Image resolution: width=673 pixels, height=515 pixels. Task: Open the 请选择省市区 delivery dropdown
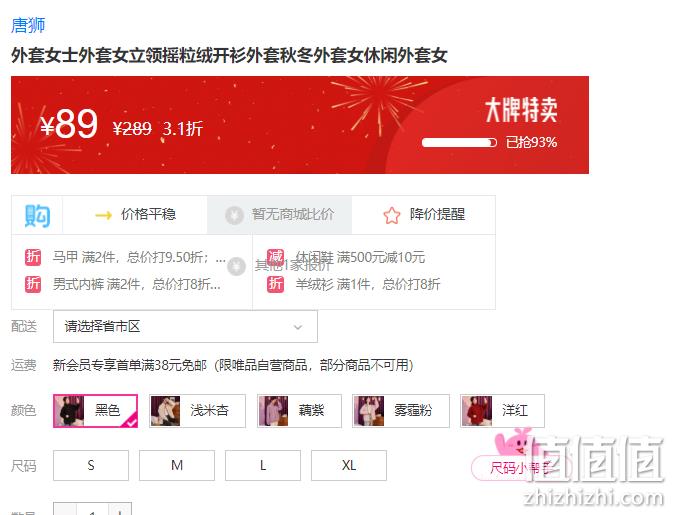(x=185, y=327)
